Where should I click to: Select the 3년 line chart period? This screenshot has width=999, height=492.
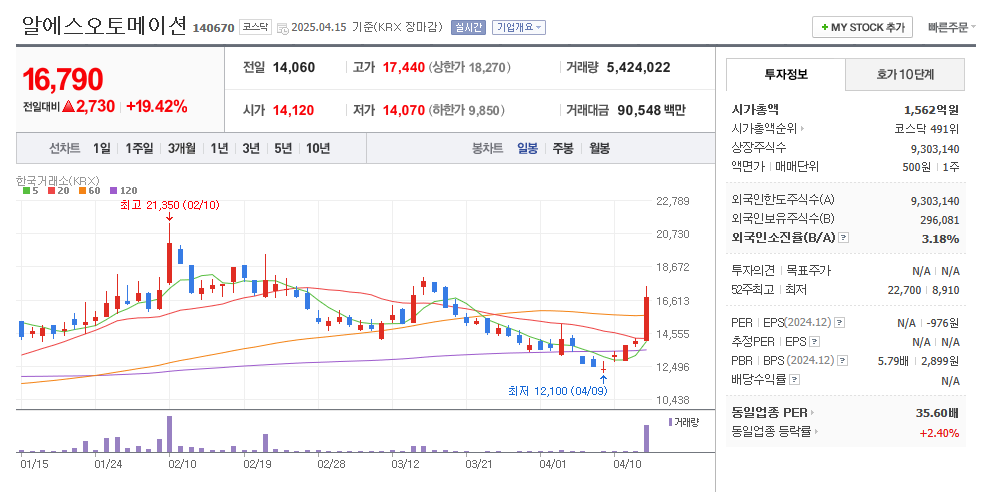click(x=251, y=148)
